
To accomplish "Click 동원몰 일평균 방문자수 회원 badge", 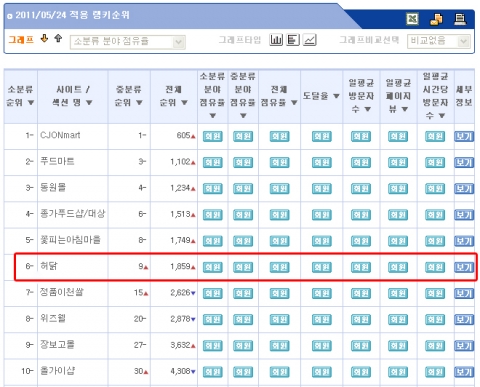I will 361,189.
